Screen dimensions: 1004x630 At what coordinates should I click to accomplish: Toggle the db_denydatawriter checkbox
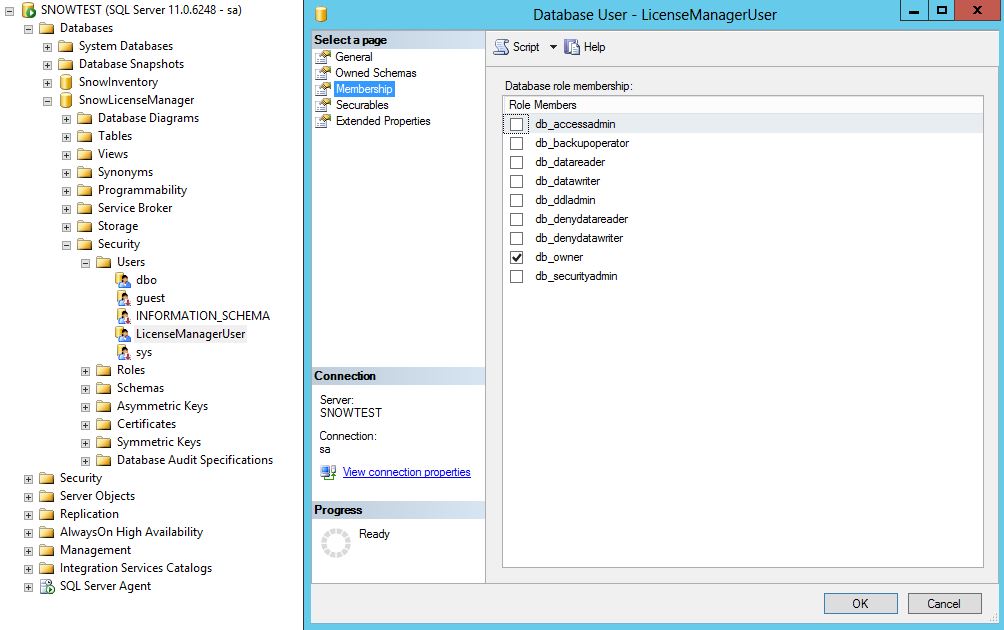point(516,238)
